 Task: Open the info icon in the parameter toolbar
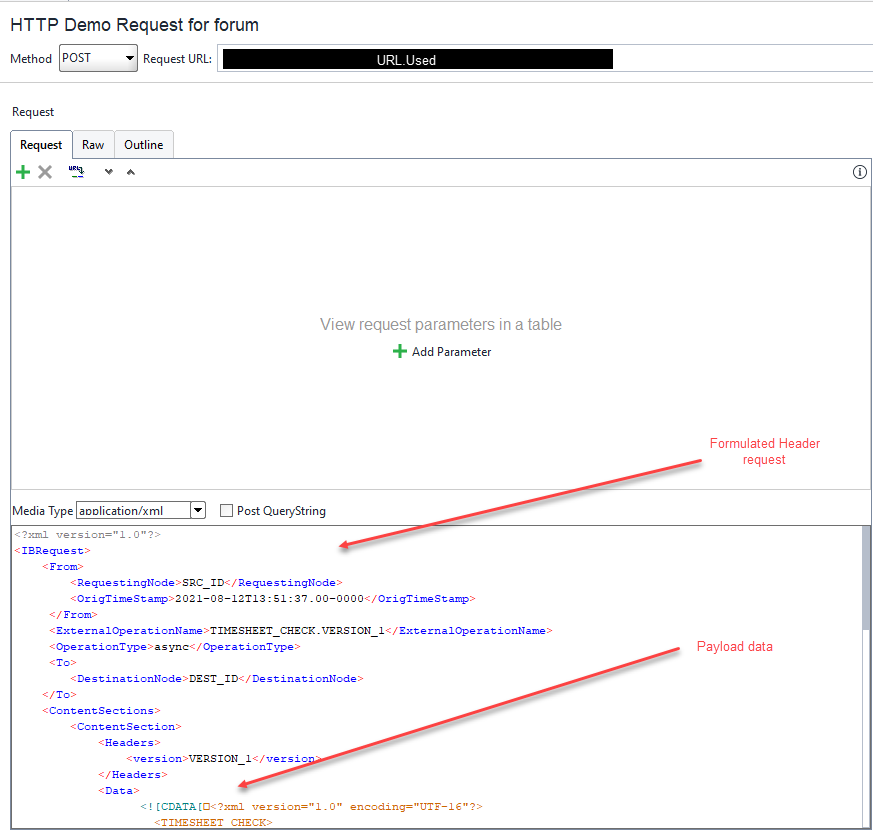click(x=859, y=172)
